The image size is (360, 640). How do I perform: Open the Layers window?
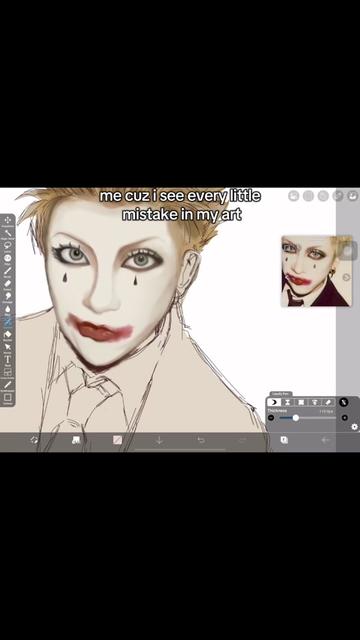(x=284, y=440)
